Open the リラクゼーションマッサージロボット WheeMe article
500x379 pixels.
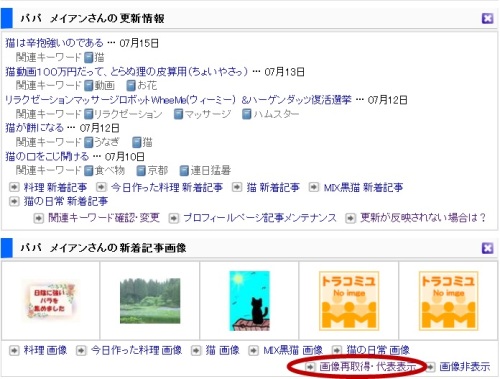click(x=178, y=100)
